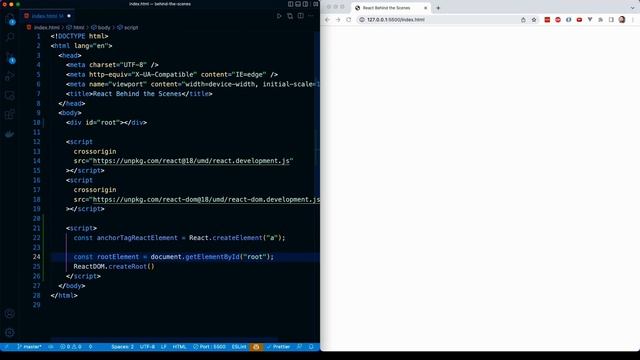The height and width of the screenshot is (360, 640).
Task: Change indentation via Spaces: 2
Action: 122,347
